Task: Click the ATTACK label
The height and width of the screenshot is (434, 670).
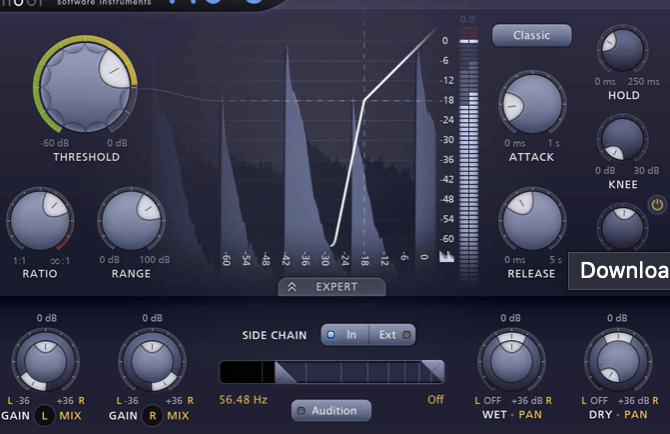Action: (x=531, y=157)
